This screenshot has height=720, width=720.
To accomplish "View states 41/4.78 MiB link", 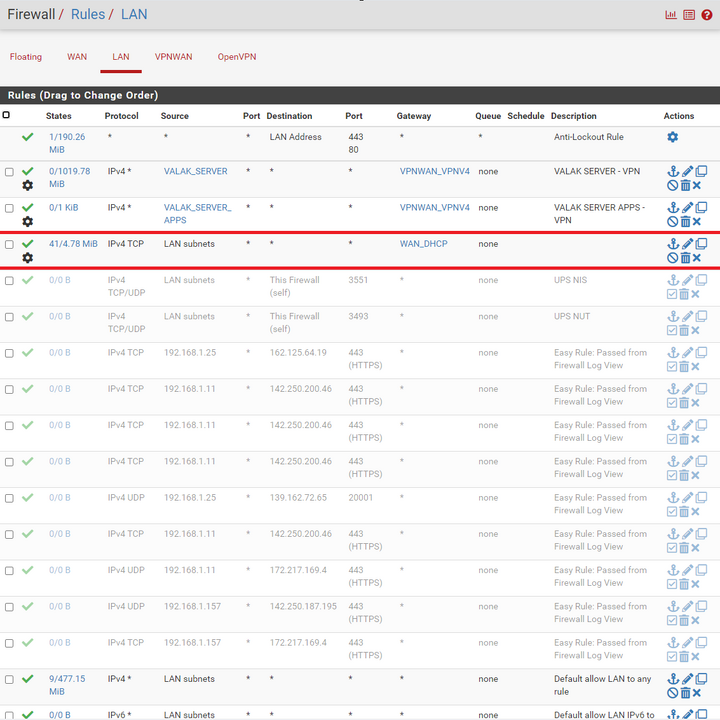I will click(x=73, y=244).
